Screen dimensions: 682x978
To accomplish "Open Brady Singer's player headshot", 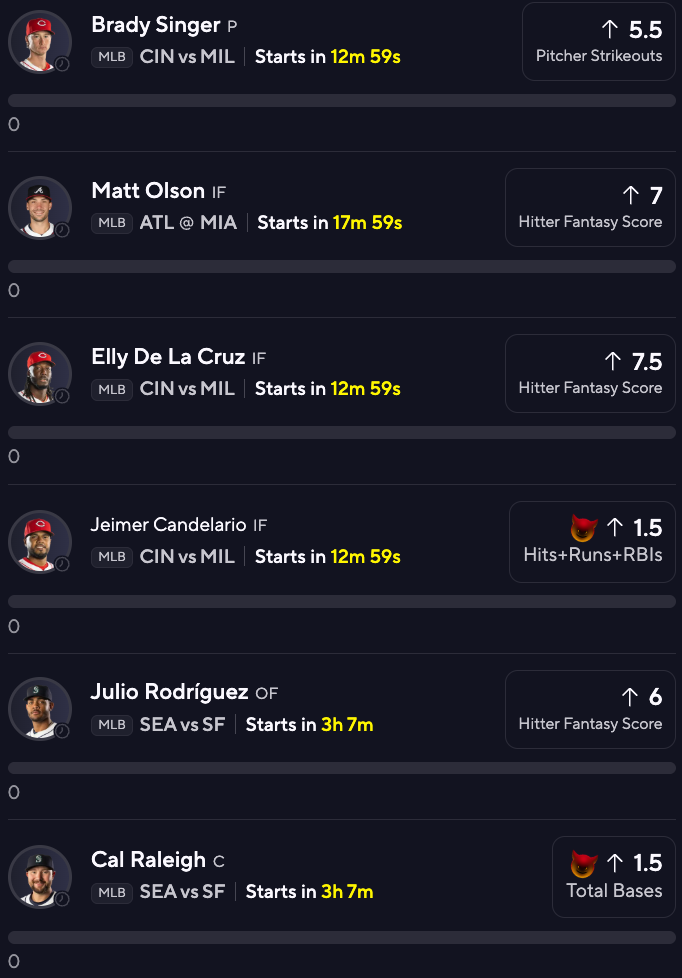I will pos(40,42).
